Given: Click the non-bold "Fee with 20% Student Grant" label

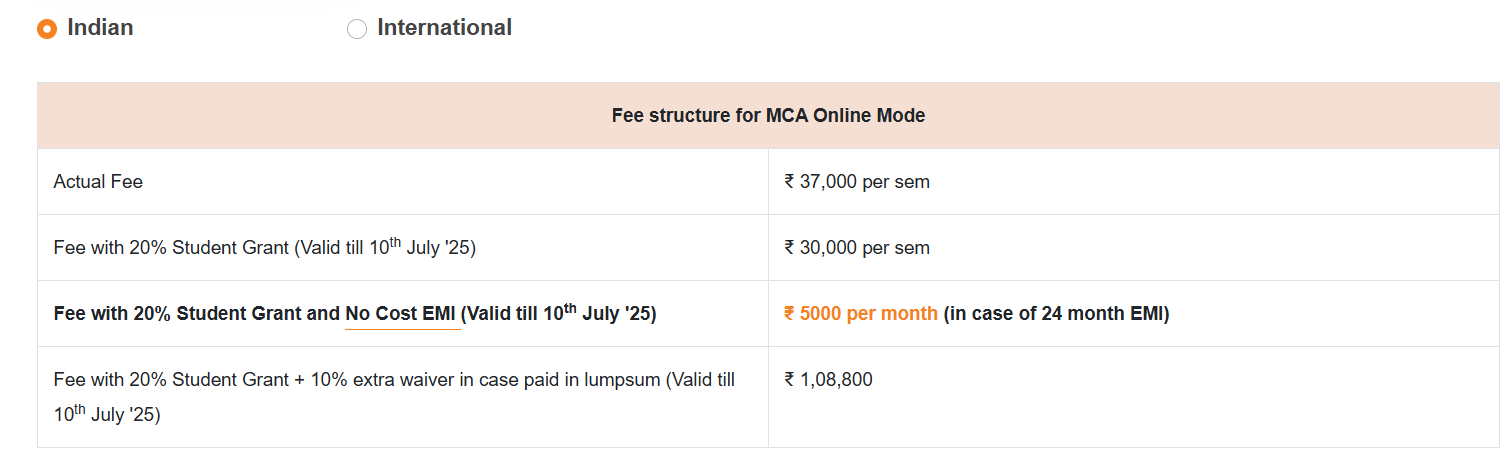Looking at the screenshot, I should (170, 248).
